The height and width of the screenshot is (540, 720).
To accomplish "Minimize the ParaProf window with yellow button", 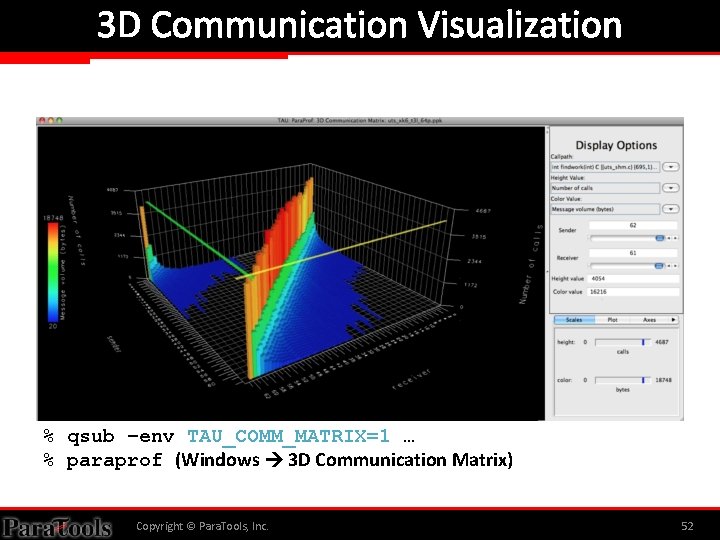I will [51, 121].
